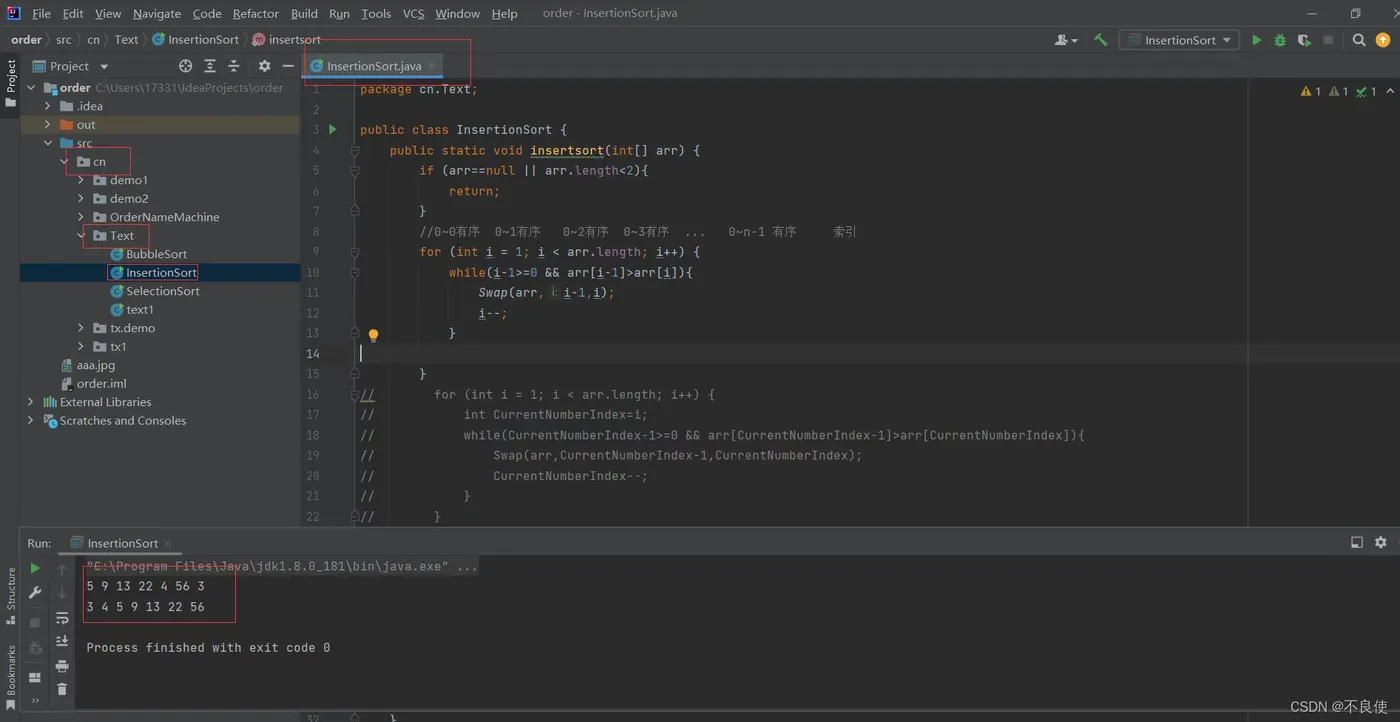Open the Build menu

point(304,14)
